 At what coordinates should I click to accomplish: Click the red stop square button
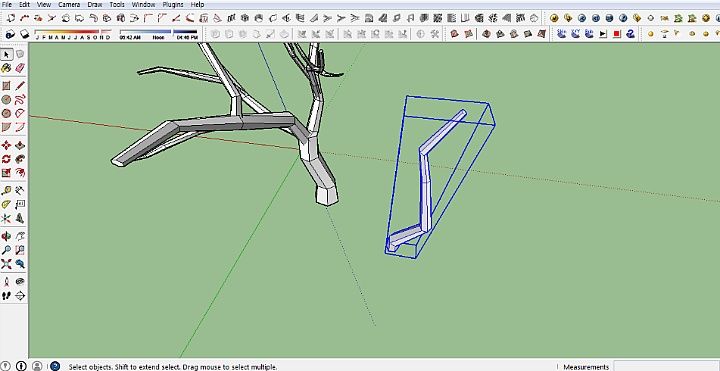(x=617, y=34)
